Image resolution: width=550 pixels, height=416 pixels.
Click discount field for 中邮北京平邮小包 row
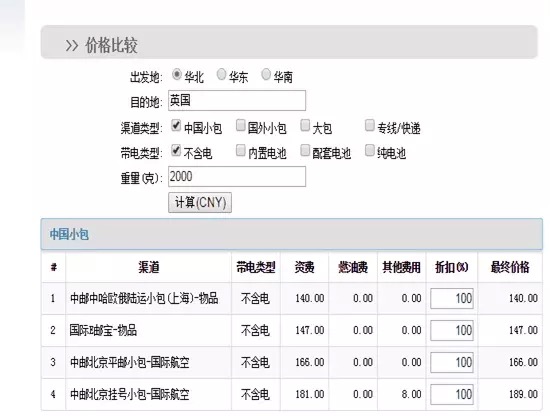452,362
